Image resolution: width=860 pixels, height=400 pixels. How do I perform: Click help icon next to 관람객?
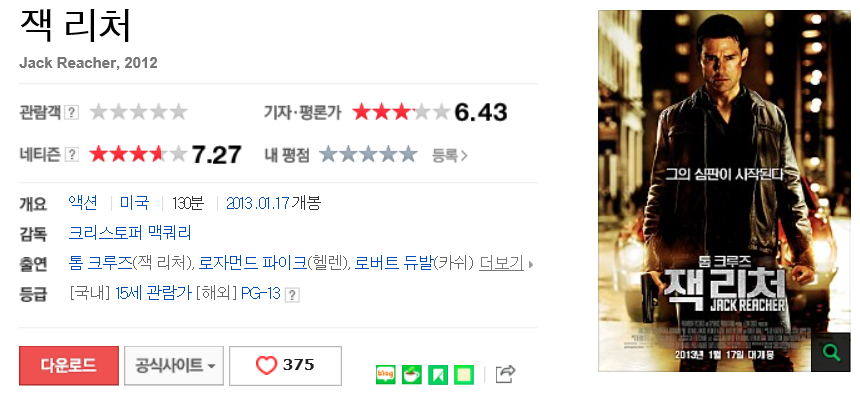[x=72, y=112]
